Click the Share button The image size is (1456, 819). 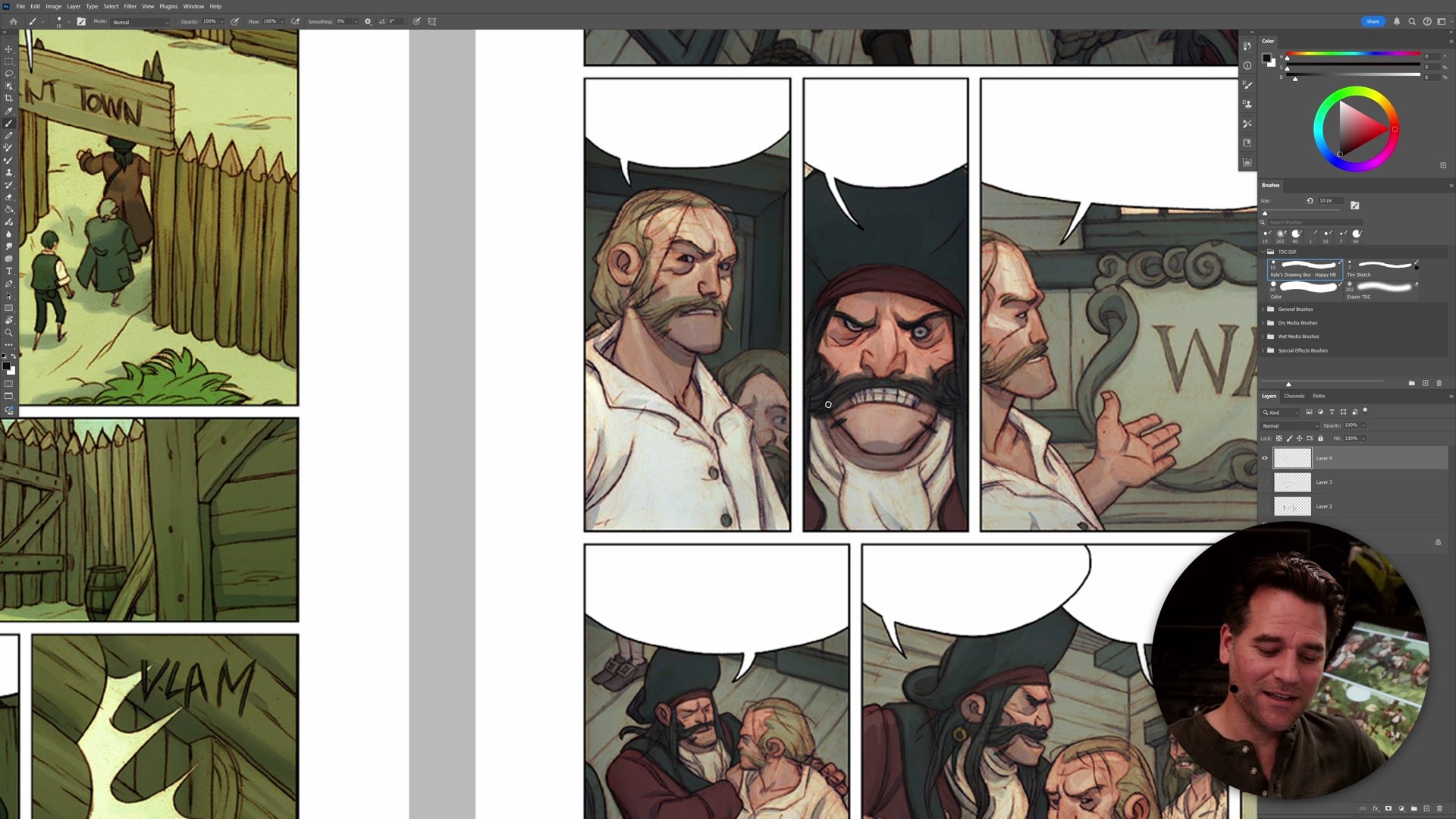click(x=1373, y=21)
